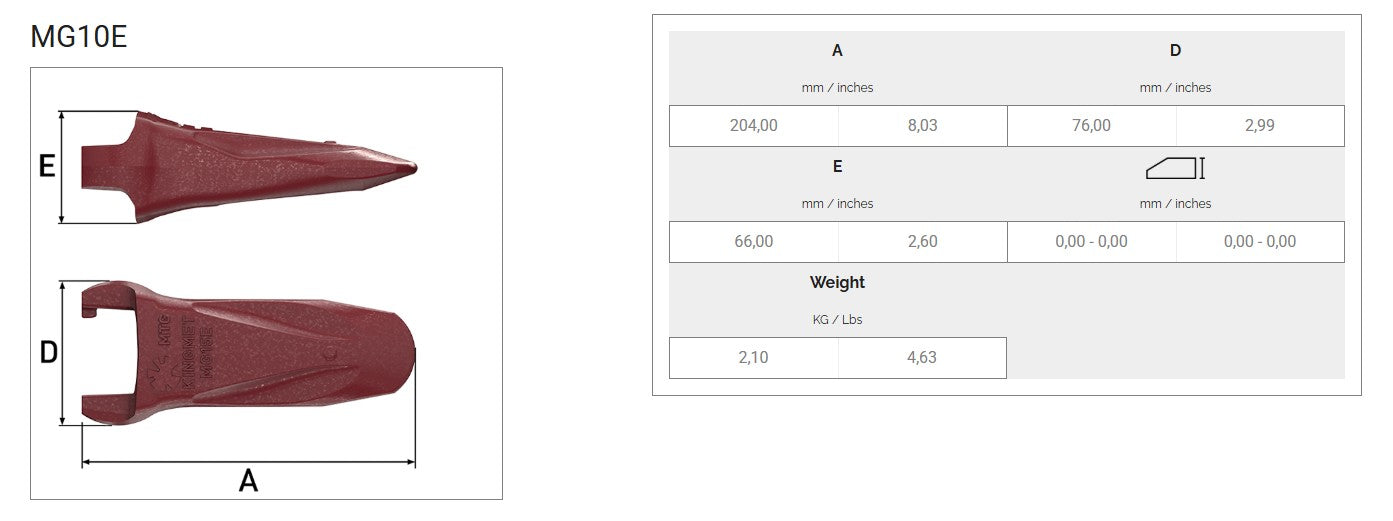This screenshot has width=1393, height=521.
Task: Click the E dimension letter beside the drawing
Action: (x=46, y=166)
